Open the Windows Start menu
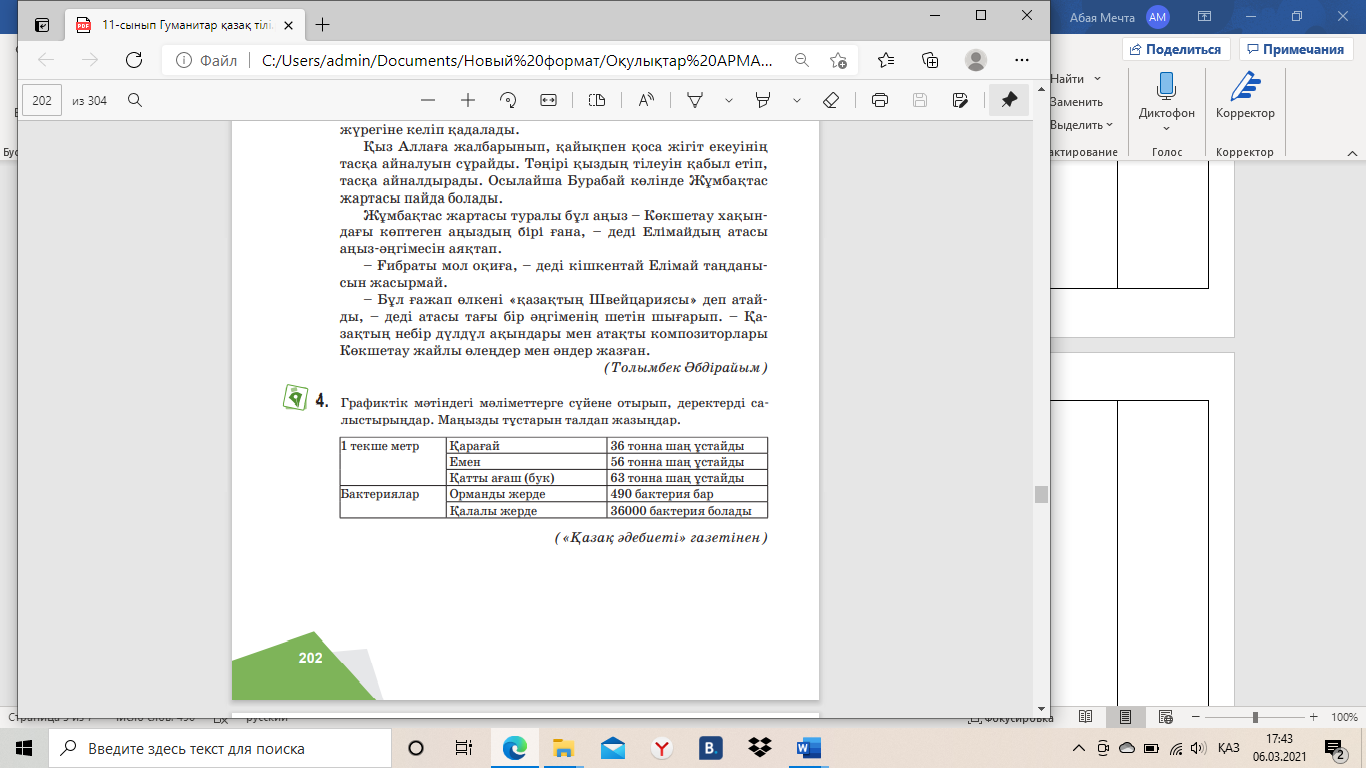 click(x=24, y=748)
